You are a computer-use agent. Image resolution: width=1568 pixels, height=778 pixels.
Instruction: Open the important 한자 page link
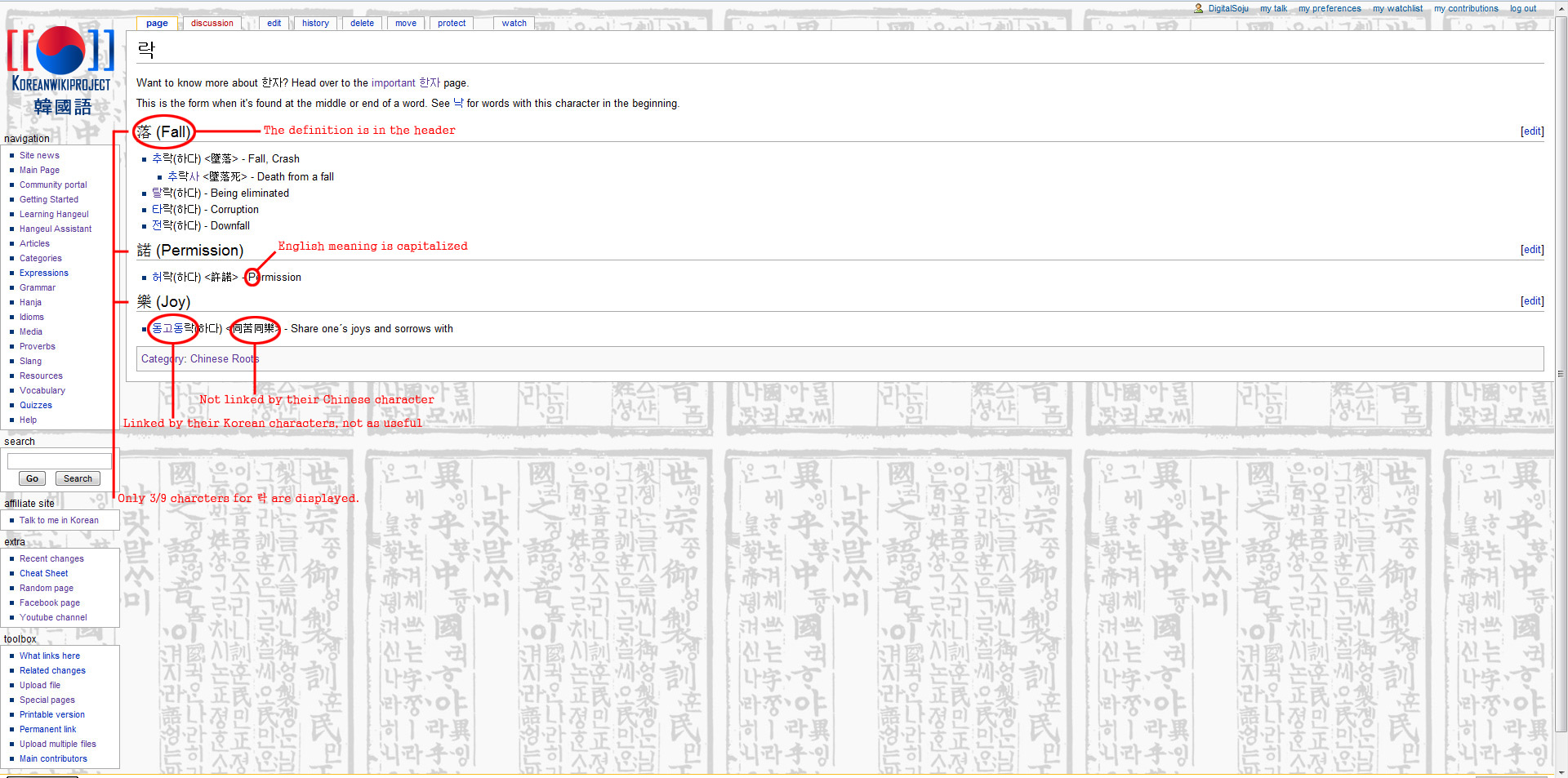tap(405, 82)
